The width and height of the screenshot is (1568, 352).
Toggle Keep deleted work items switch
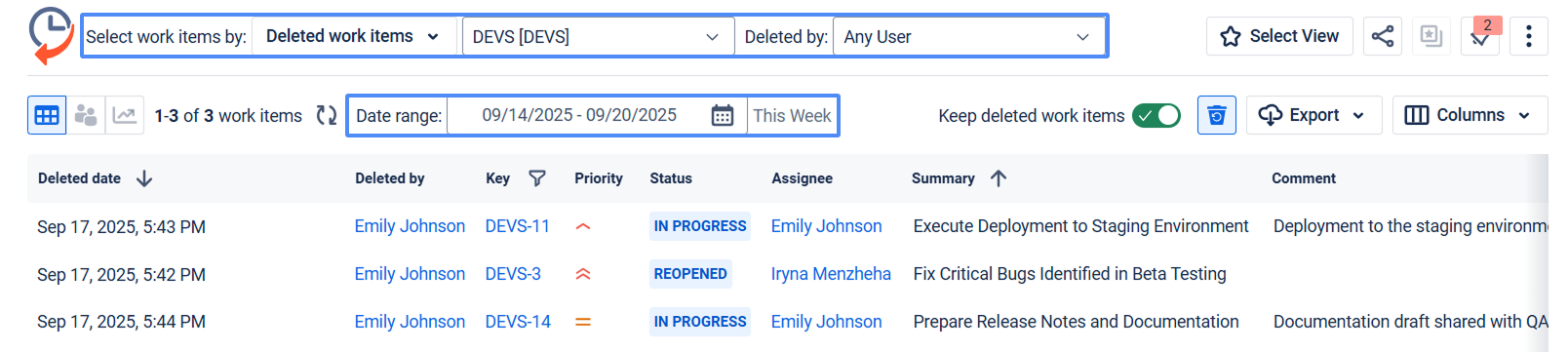pos(1156,115)
